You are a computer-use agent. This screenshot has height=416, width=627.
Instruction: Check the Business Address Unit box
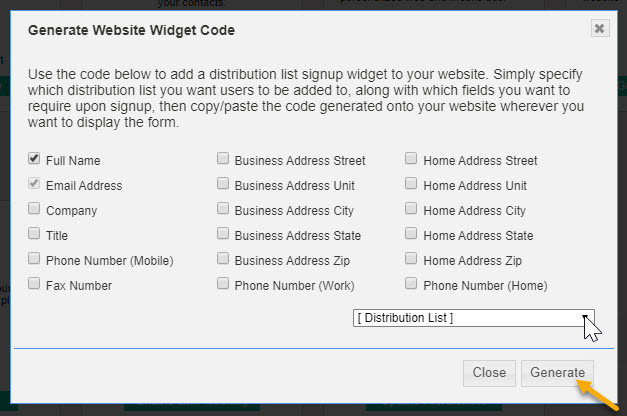tap(223, 184)
